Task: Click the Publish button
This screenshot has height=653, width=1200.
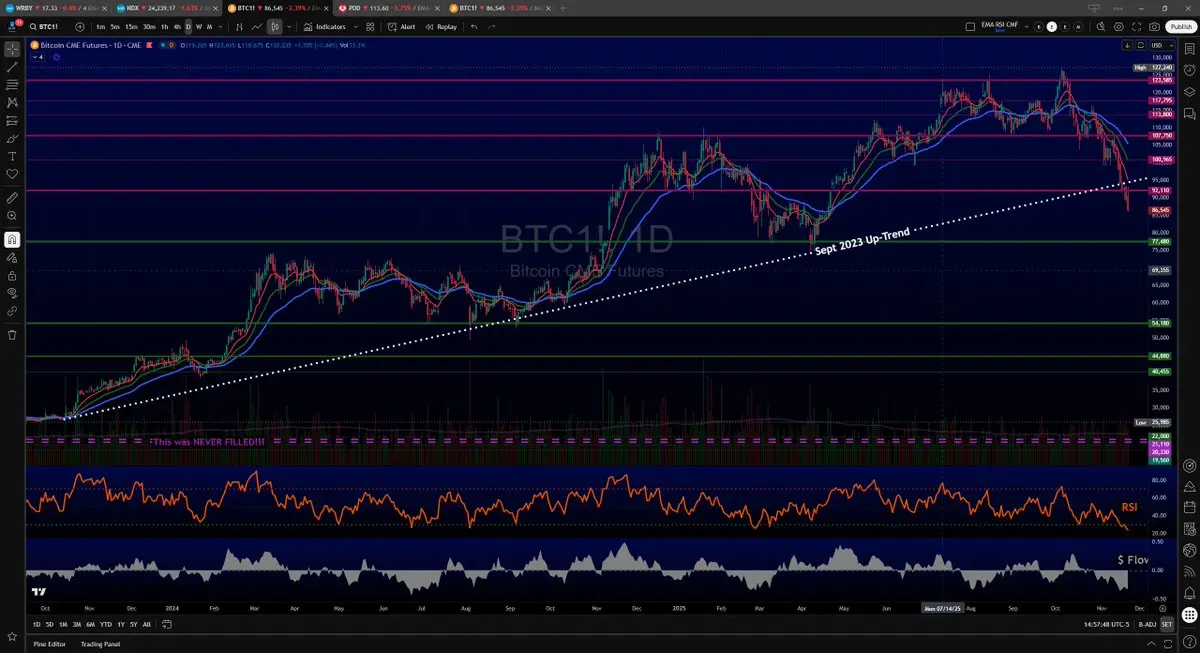Action: [1181, 27]
